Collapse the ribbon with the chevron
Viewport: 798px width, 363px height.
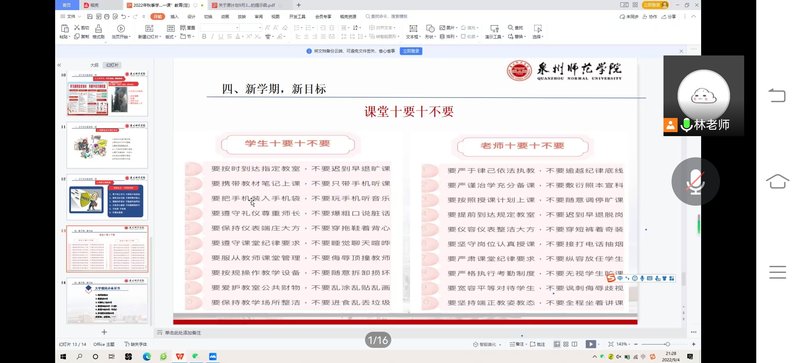click(693, 17)
